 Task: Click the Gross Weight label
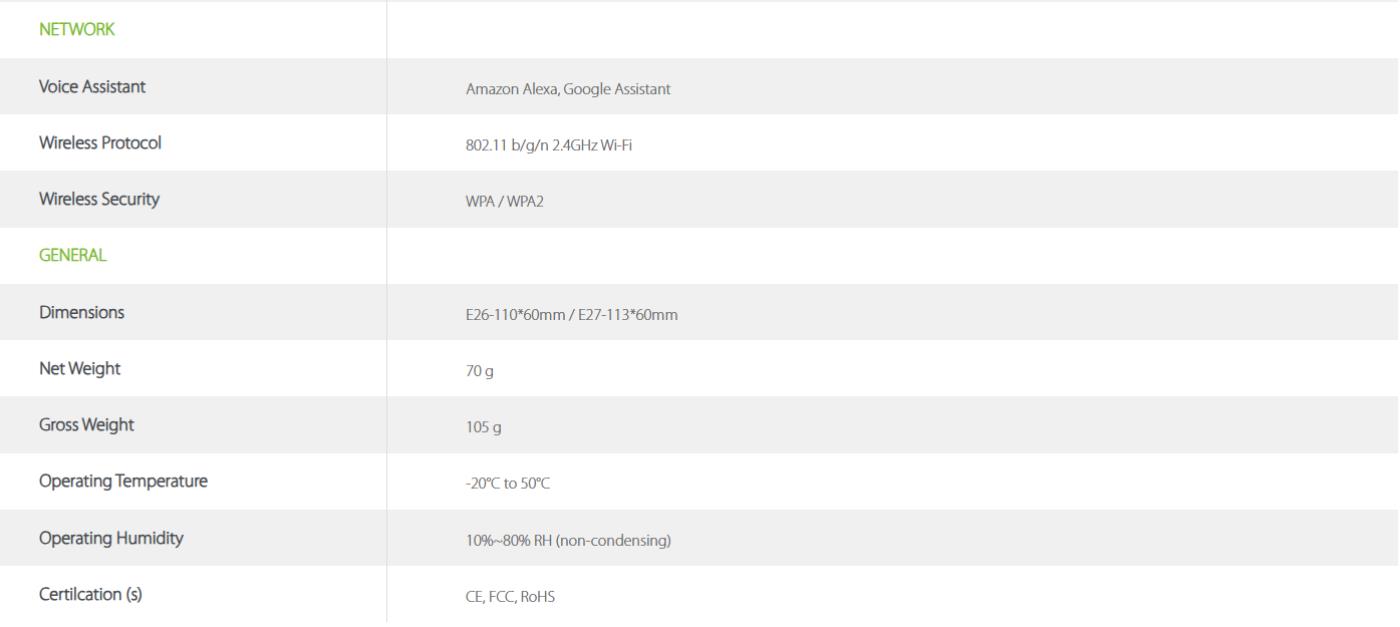point(86,425)
